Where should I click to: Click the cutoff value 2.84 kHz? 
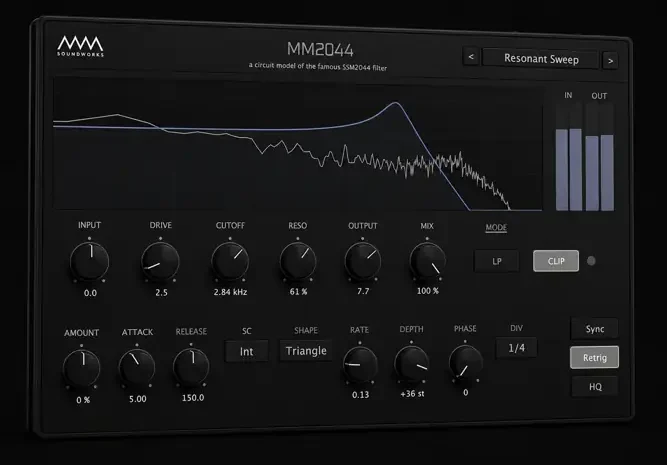230,292
